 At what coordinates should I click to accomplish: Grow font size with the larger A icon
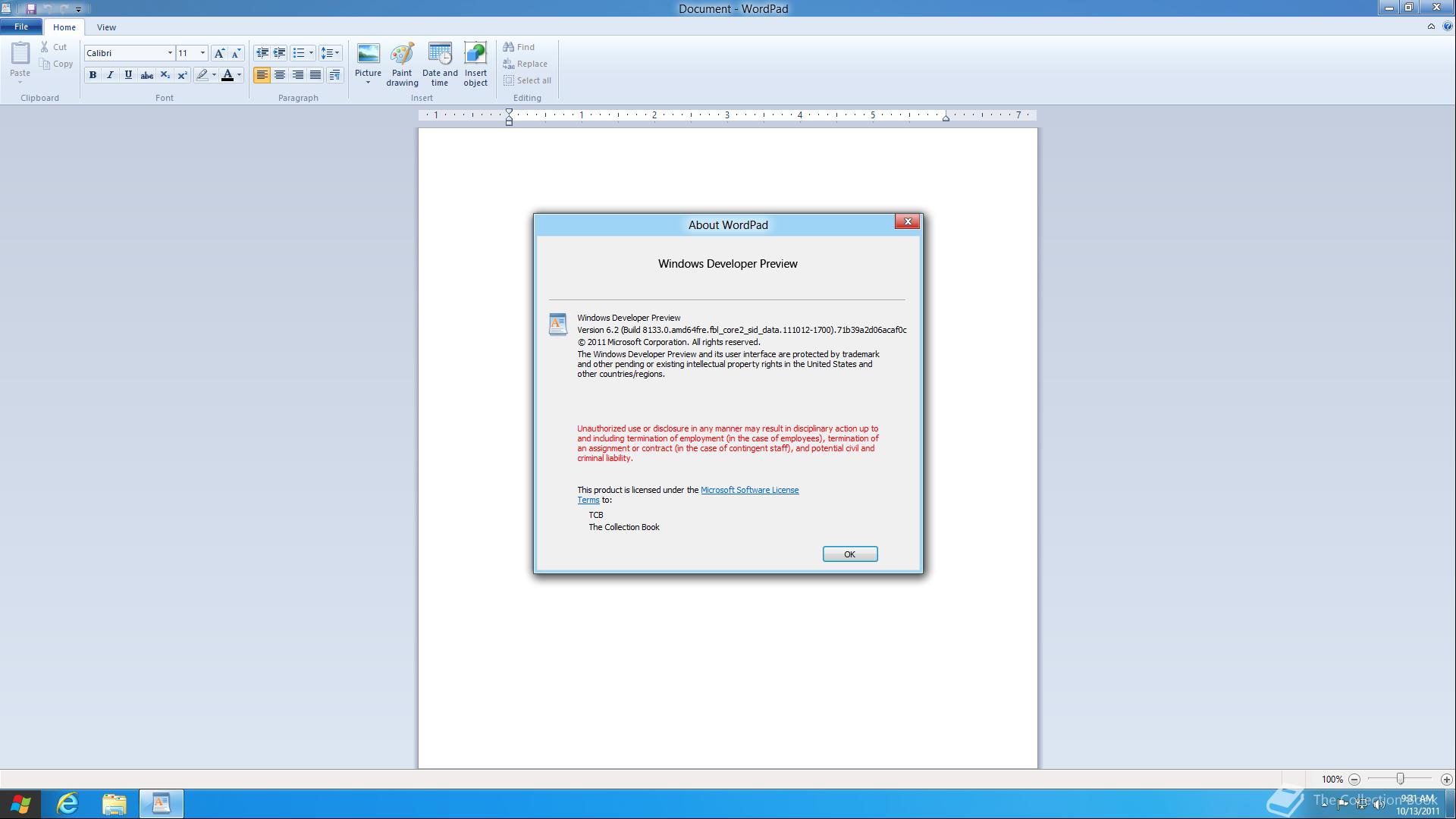(219, 53)
